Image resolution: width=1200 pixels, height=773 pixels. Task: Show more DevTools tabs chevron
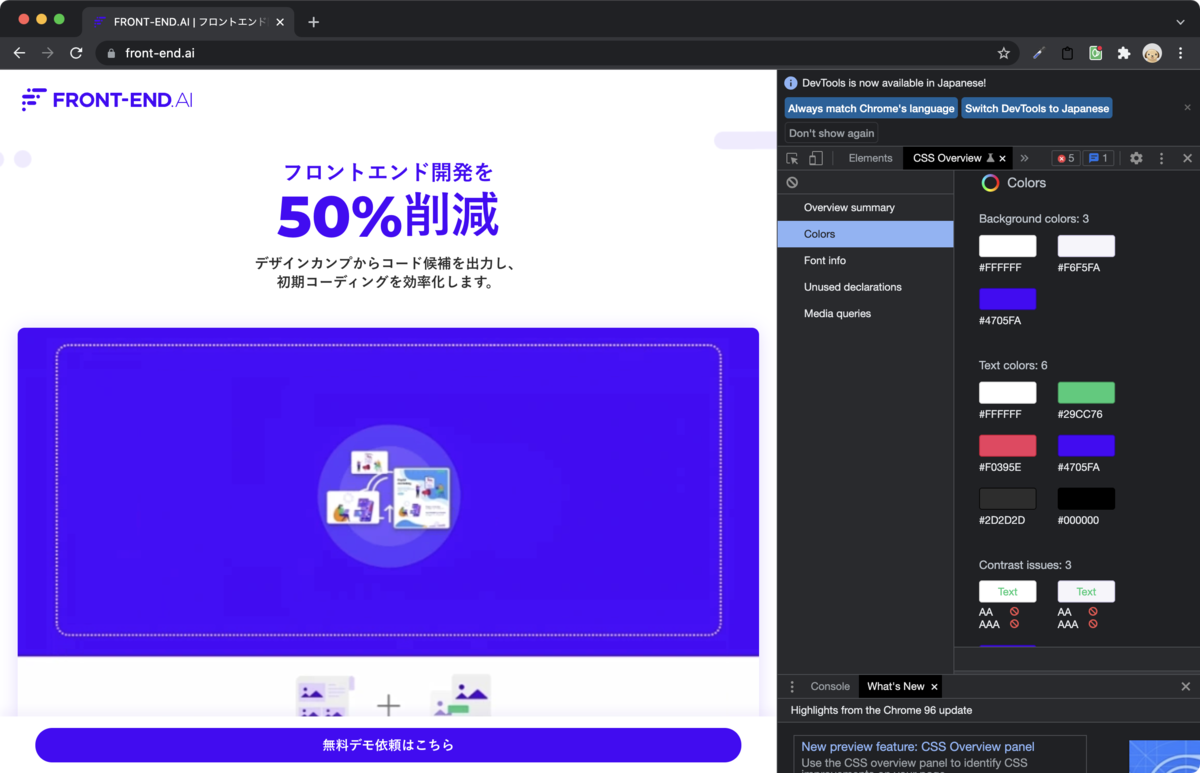(x=1024, y=158)
